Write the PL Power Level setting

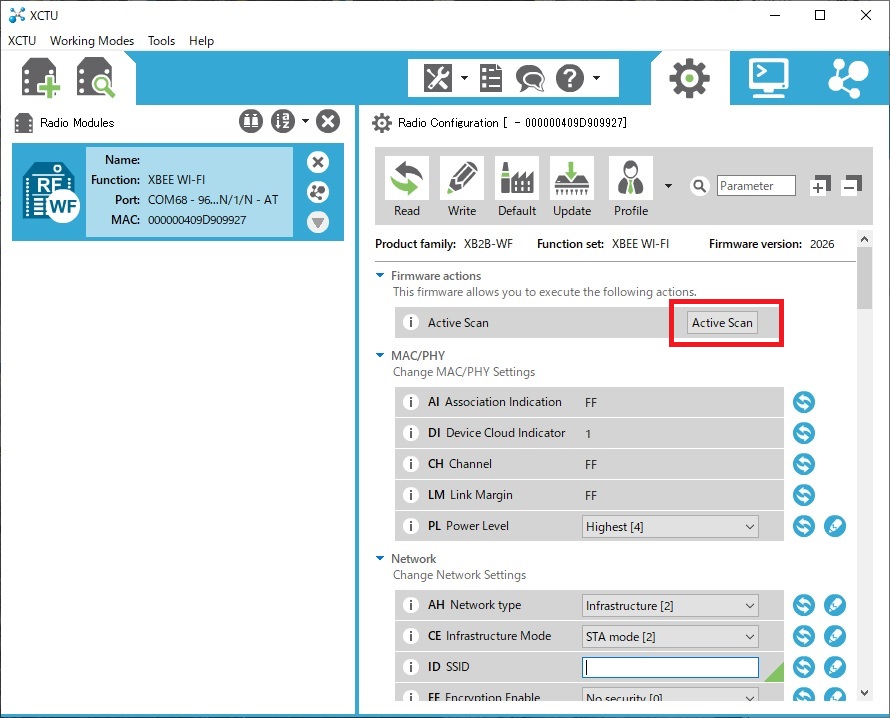coord(835,526)
